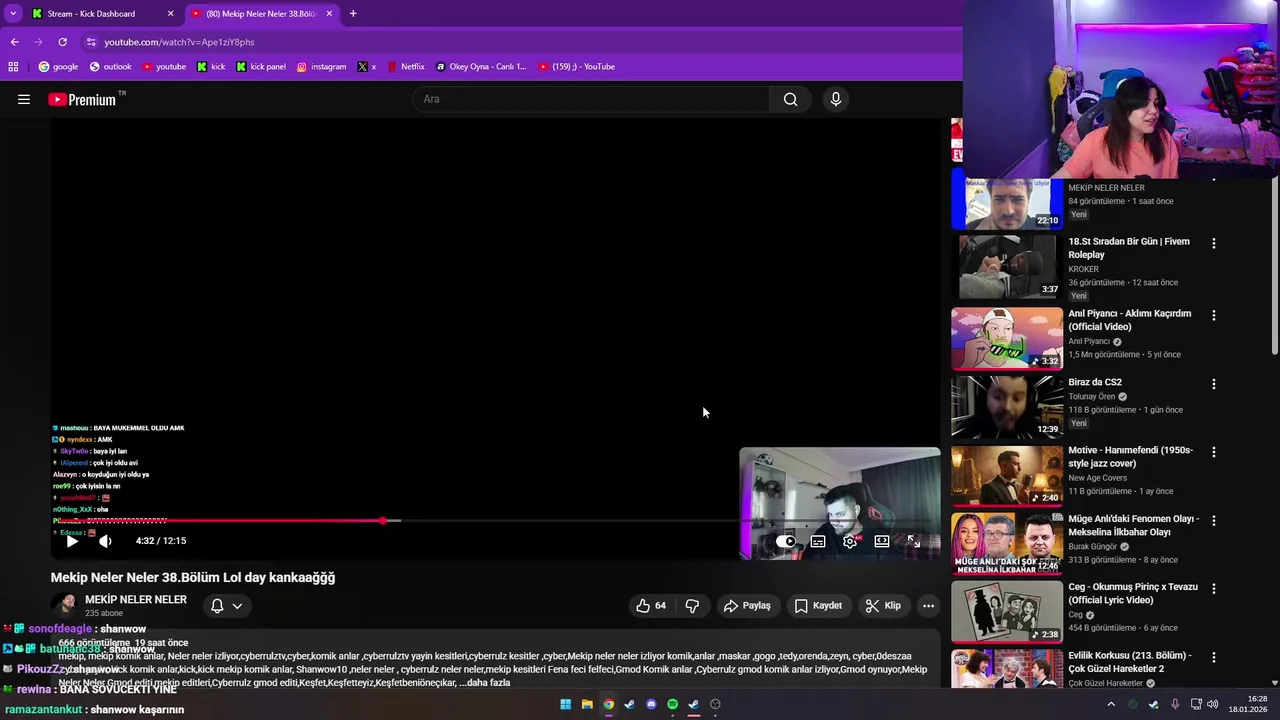Viewport: 1280px width, 720px height.
Task: Open Spotify from the taskbar
Action: [x=672, y=704]
